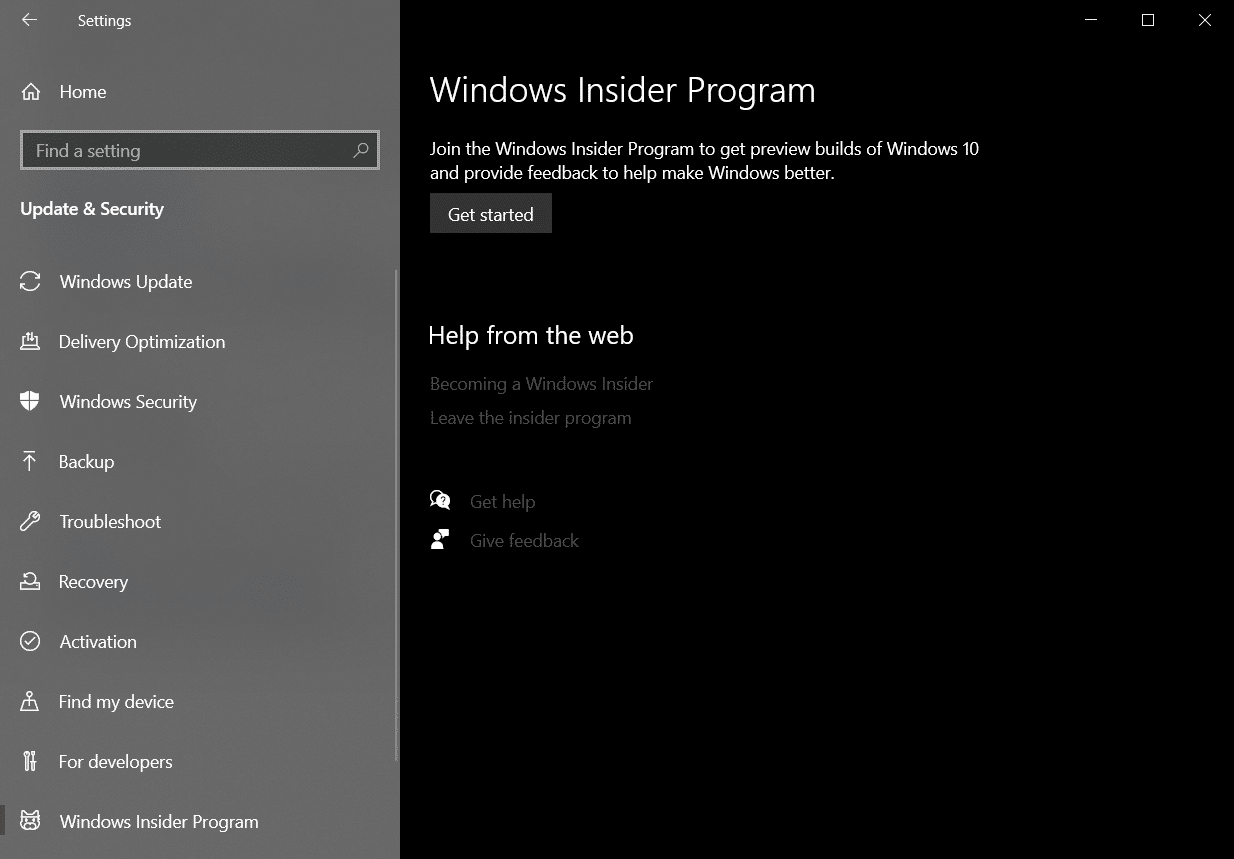Click the Windows Update refresh icon
1234x859 pixels.
30,282
